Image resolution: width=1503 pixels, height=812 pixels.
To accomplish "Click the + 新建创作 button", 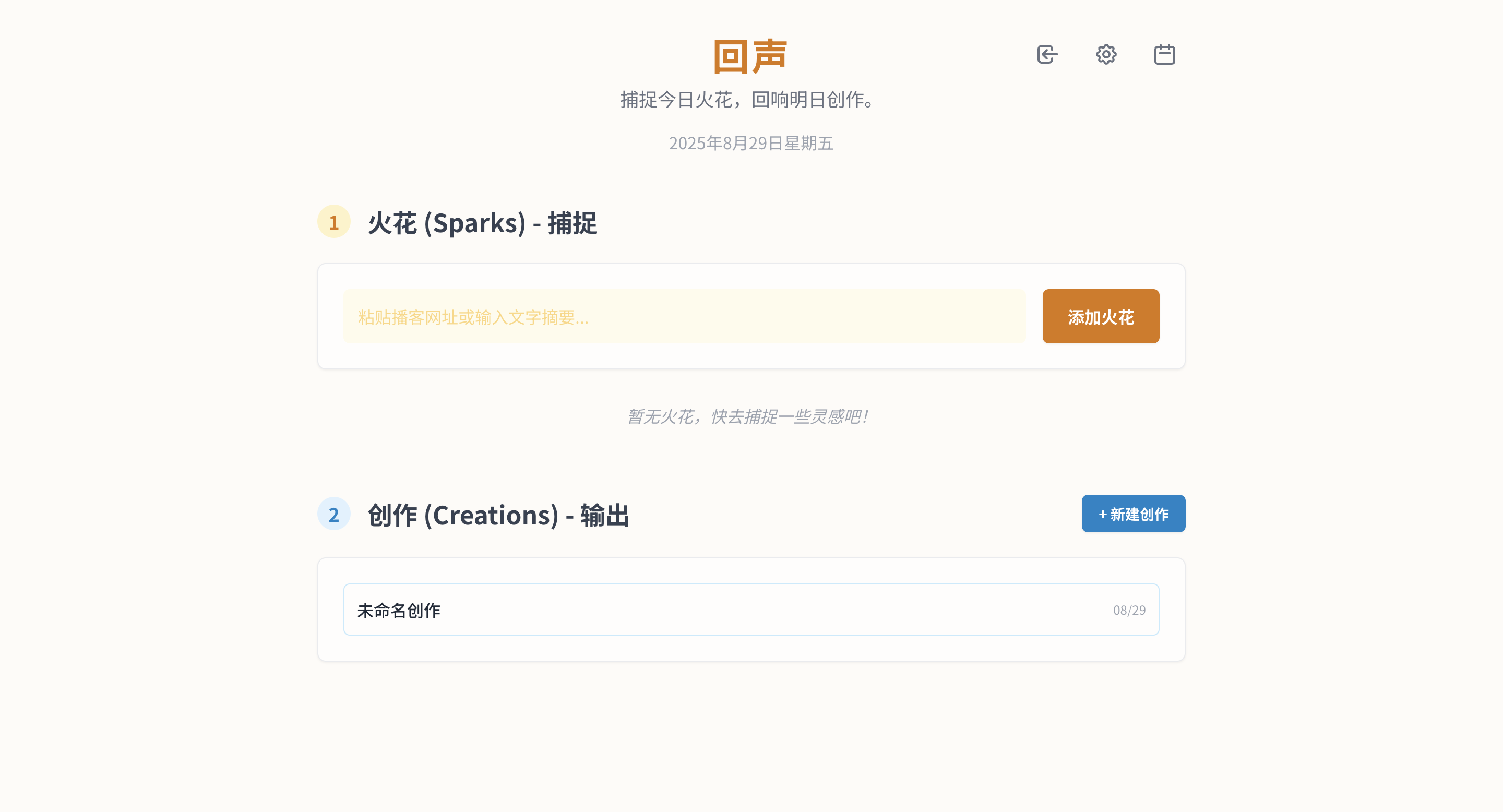I will (x=1133, y=514).
